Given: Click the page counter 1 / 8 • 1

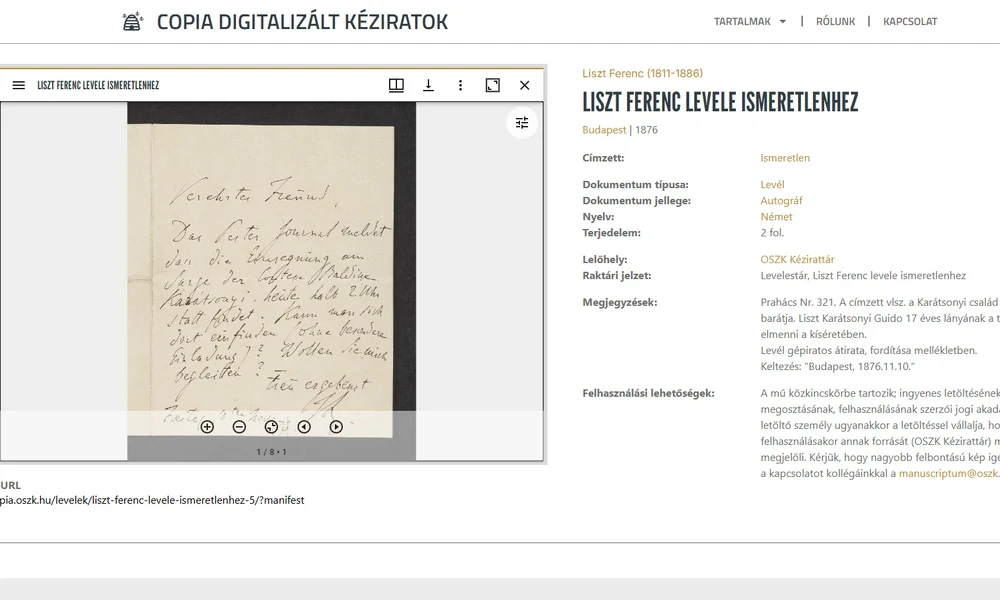Looking at the screenshot, I should click(x=272, y=452).
